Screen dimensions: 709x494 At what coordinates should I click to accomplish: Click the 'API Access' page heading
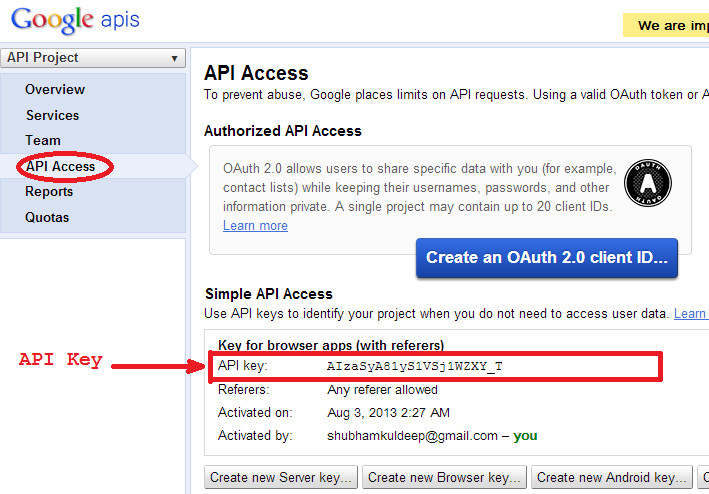point(256,73)
